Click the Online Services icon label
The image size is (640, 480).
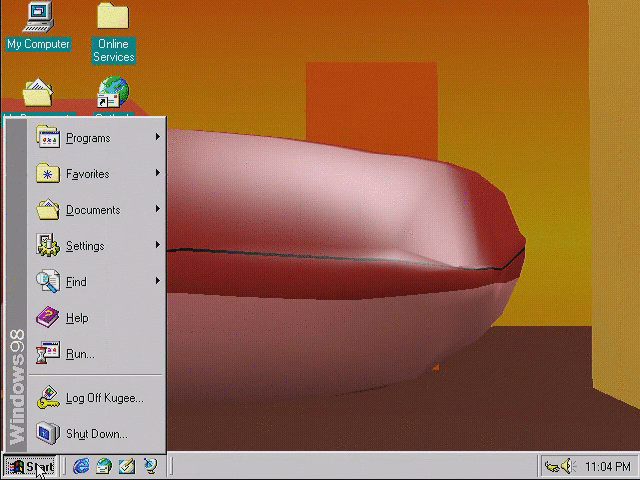click(113, 50)
